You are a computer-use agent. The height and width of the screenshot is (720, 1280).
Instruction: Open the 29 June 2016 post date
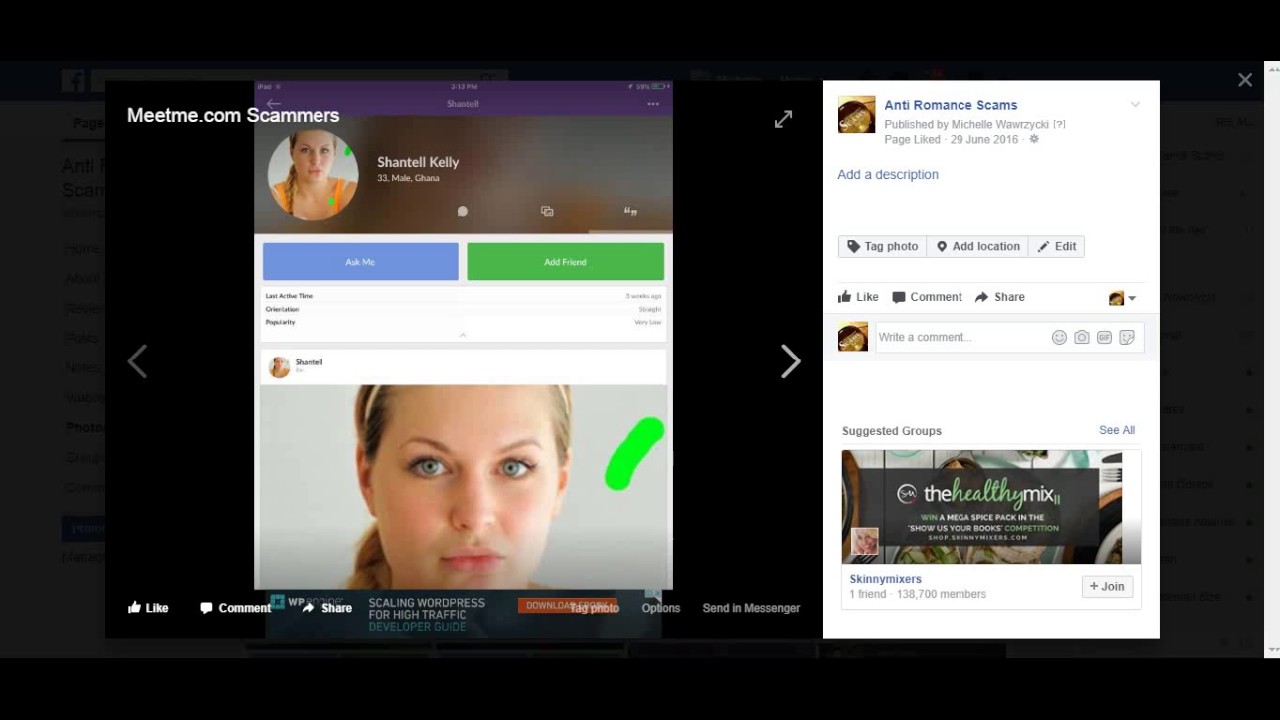pos(984,140)
